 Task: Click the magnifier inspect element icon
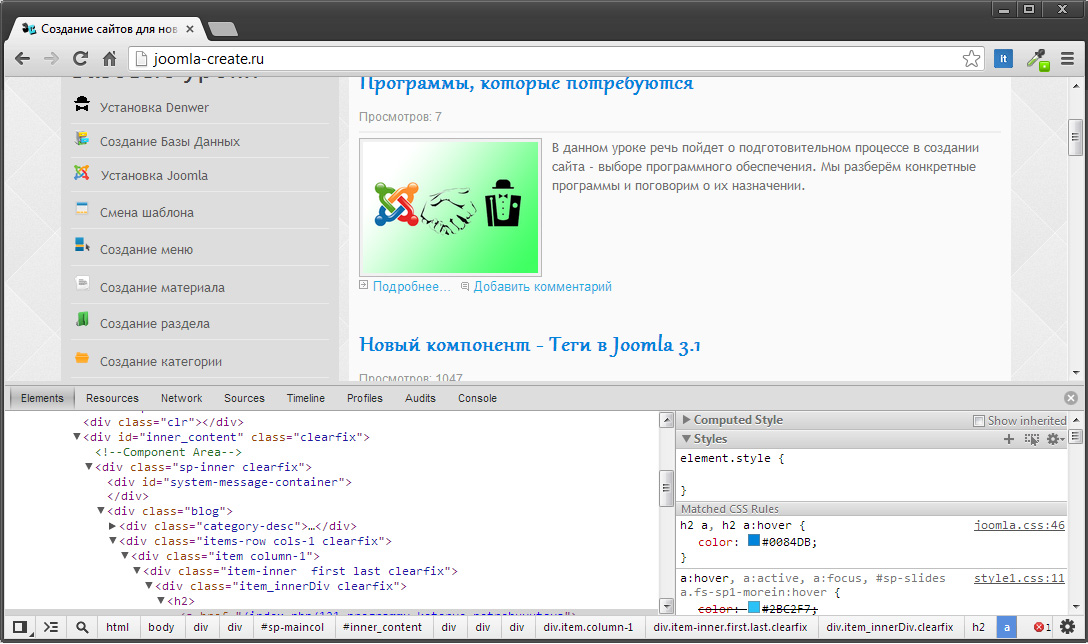point(82,627)
